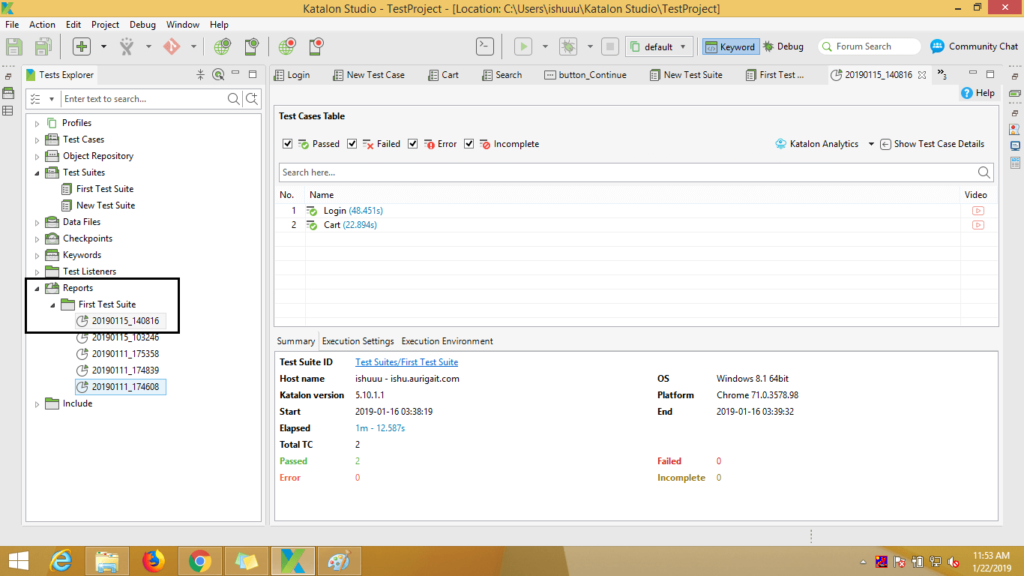This screenshot has width=1024, height=576.
Task: Collapse the Test Suites folder
Action: [x=37, y=173]
